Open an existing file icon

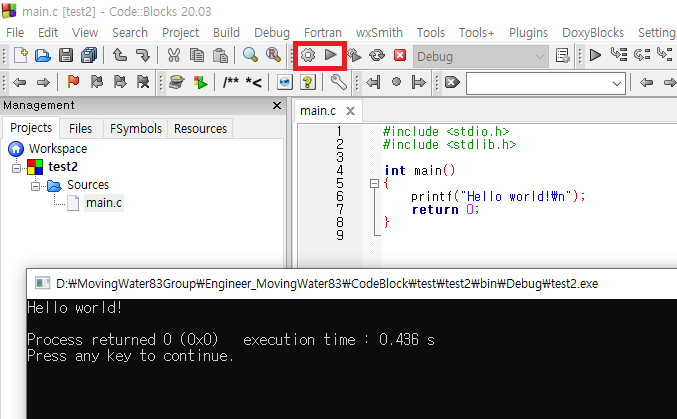pos(43,55)
